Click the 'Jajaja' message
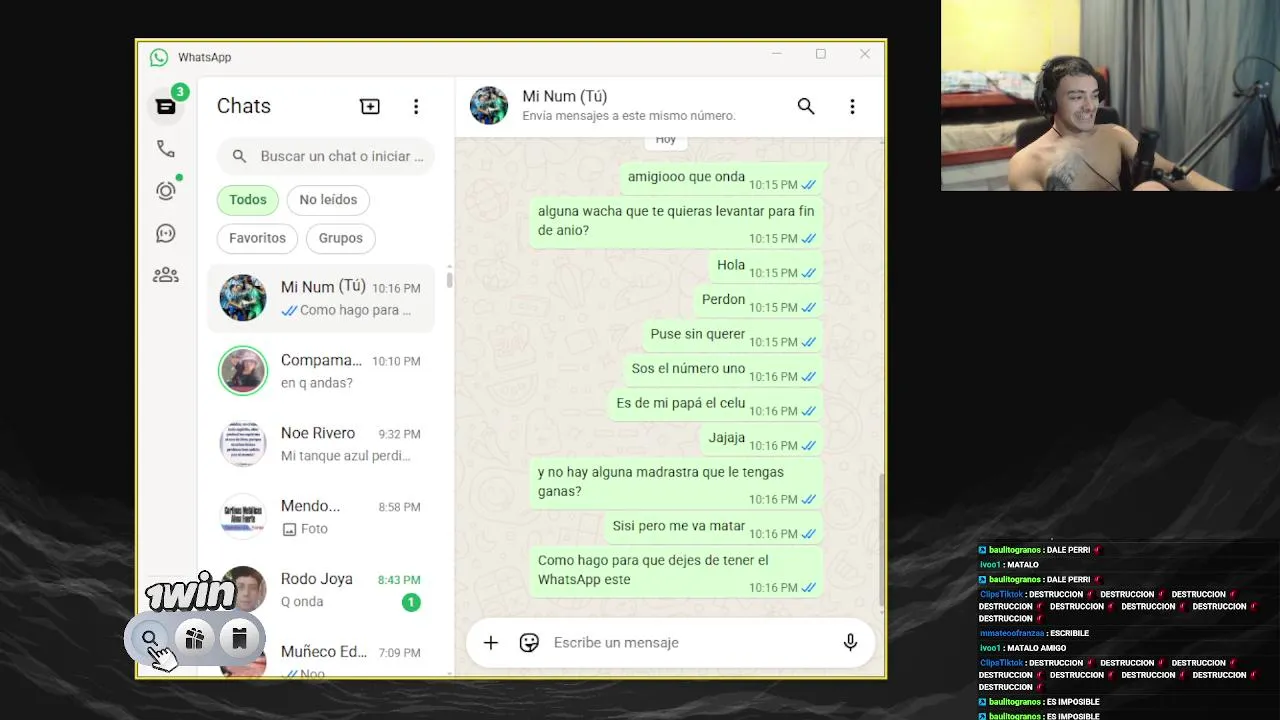This screenshot has height=720, width=1280. click(x=762, y=439)
